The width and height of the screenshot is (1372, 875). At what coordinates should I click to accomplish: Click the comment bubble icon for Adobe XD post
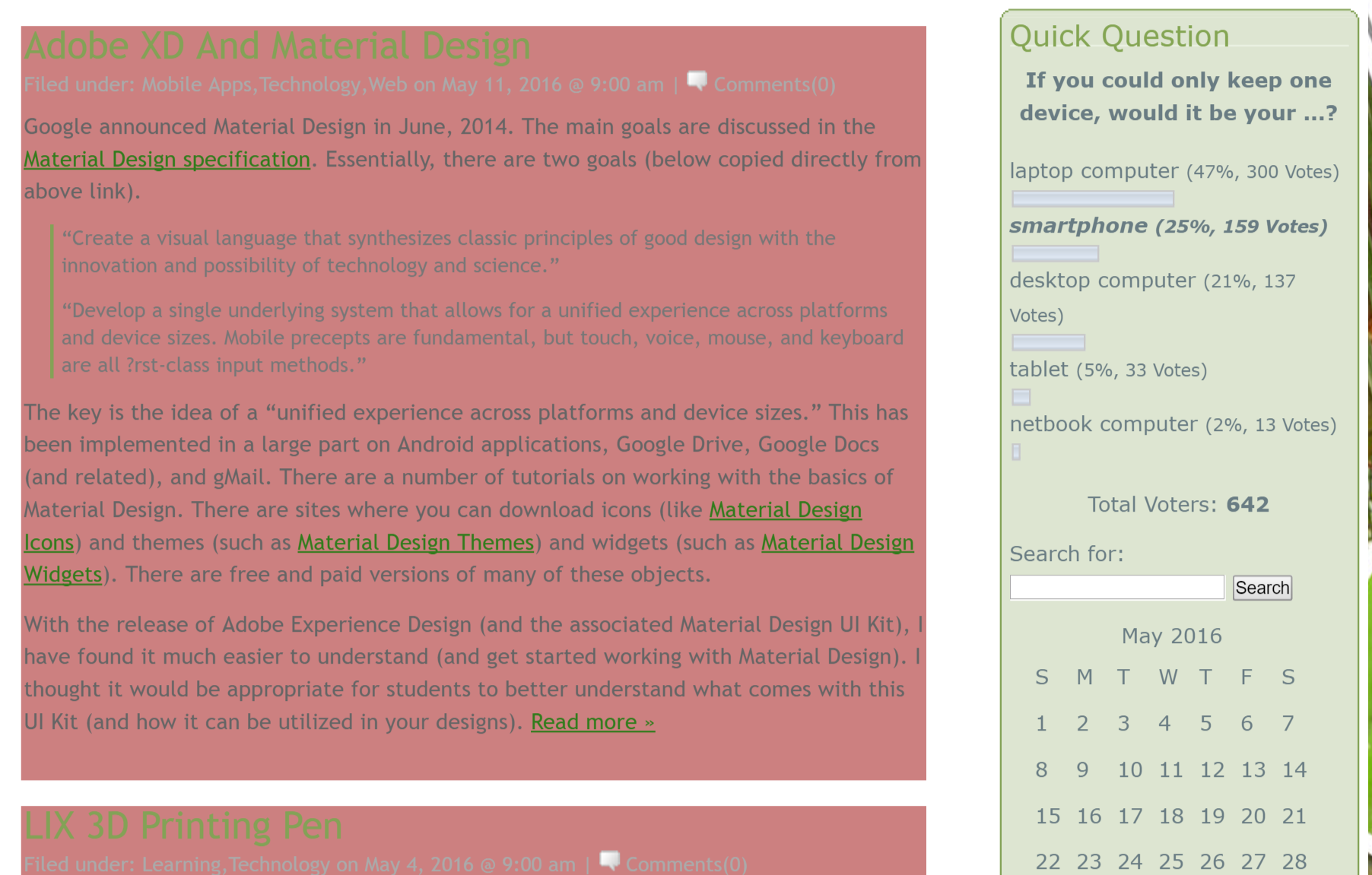point(697,81)
